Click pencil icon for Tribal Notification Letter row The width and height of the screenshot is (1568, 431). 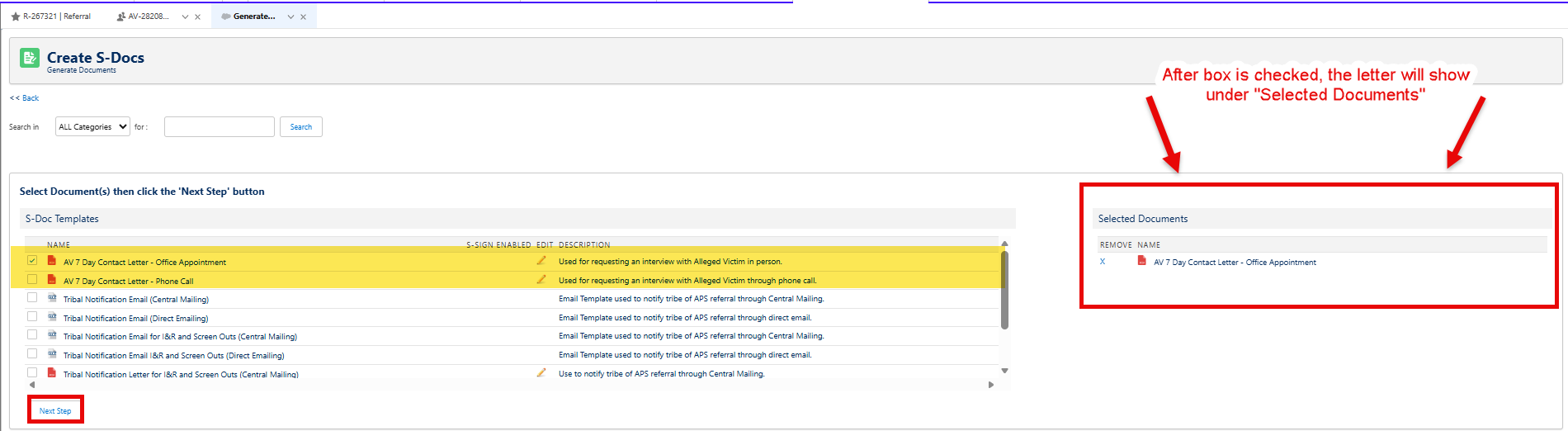pos(541,372)
